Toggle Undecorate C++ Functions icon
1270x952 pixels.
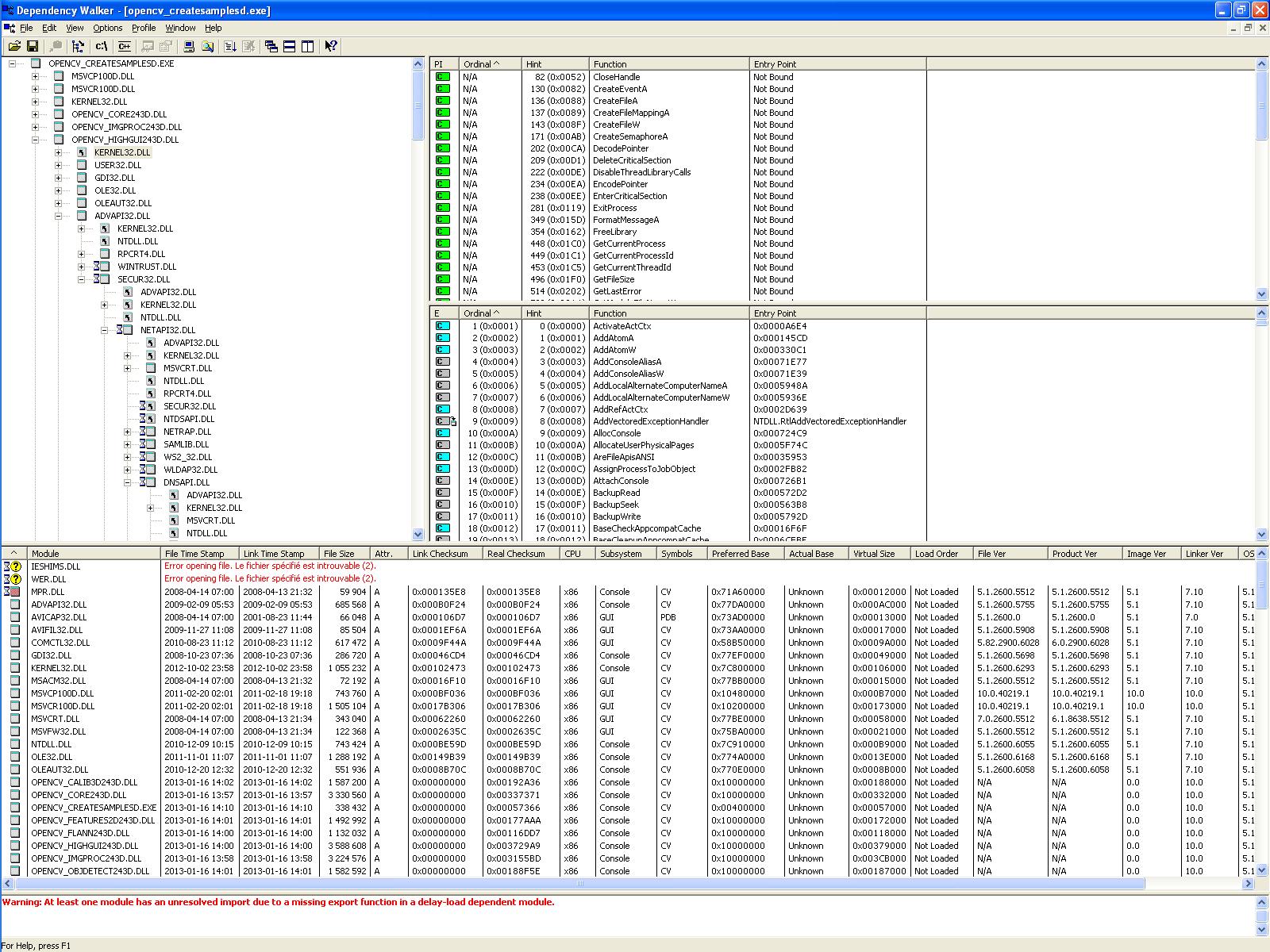pos(124,46)
